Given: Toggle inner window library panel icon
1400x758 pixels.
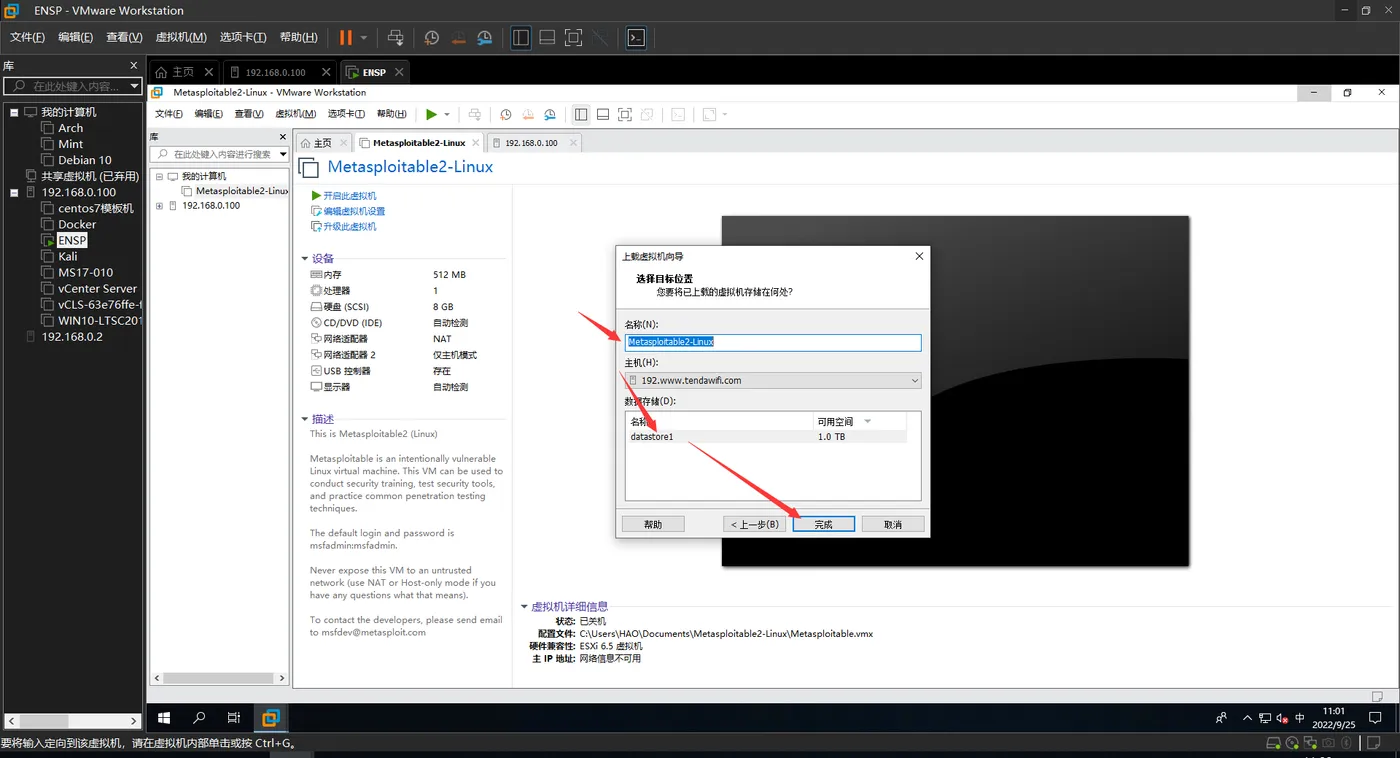Looking at the screenshot, I should (581, 115).
